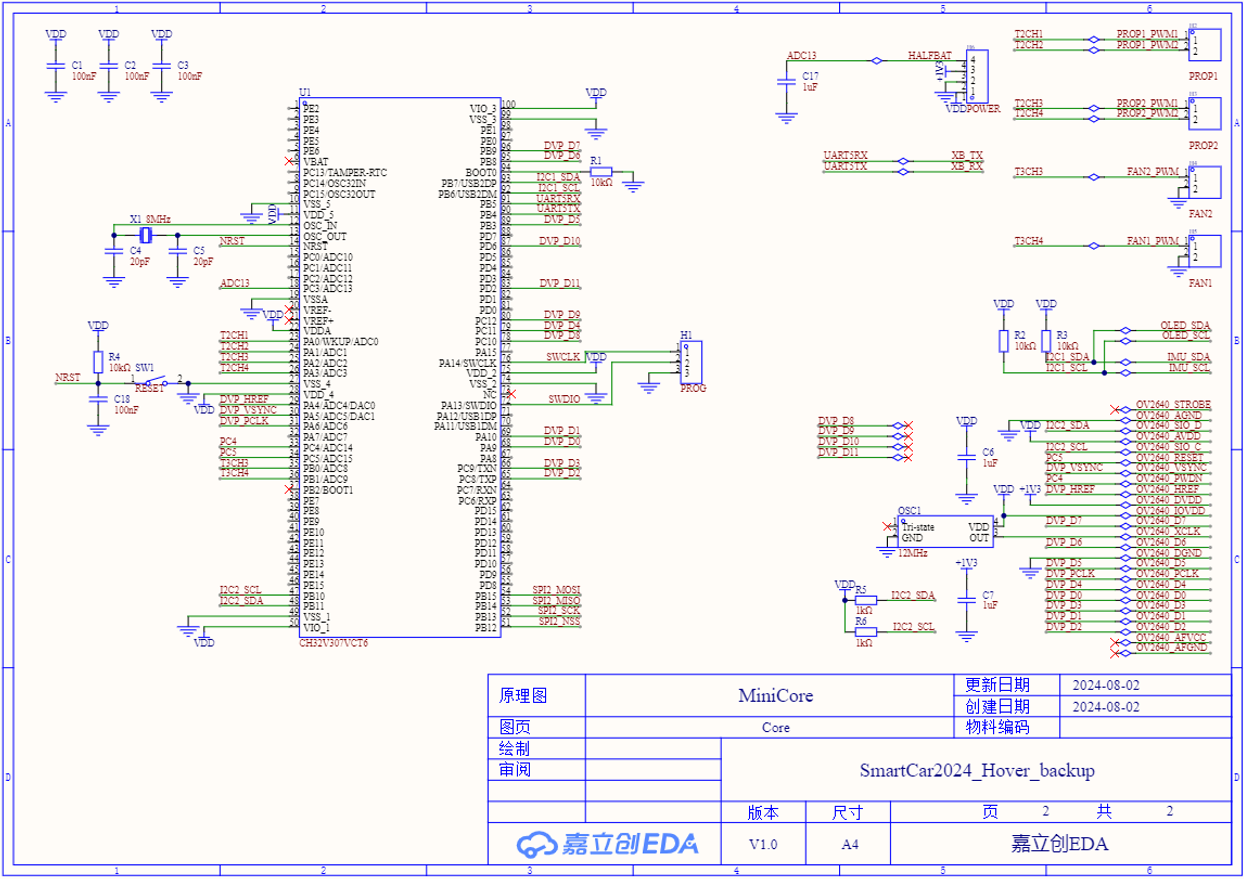Select resistor R6 1kΩ symbol
The height and width of the screenshot is (879, 1244).
pos(865,631)
